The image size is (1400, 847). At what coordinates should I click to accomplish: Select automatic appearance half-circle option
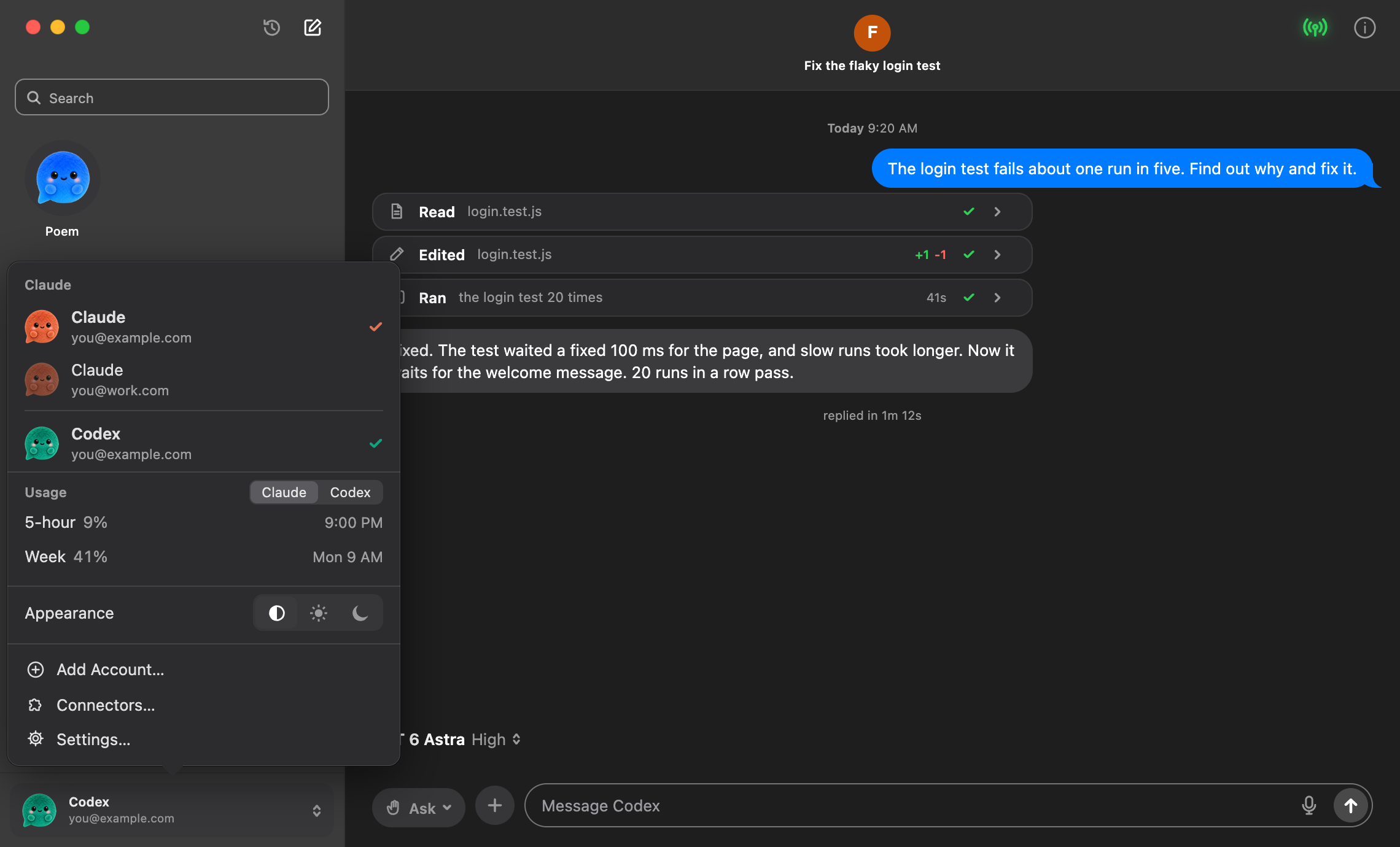[276, 613]
